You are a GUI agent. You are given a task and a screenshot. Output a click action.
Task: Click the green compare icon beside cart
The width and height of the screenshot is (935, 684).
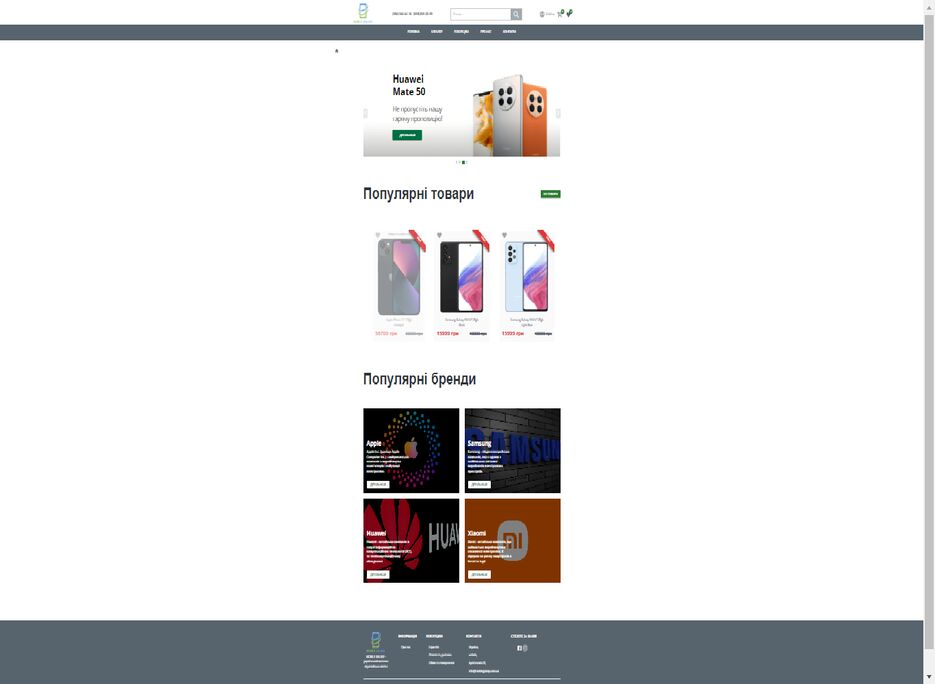[569, 13]
